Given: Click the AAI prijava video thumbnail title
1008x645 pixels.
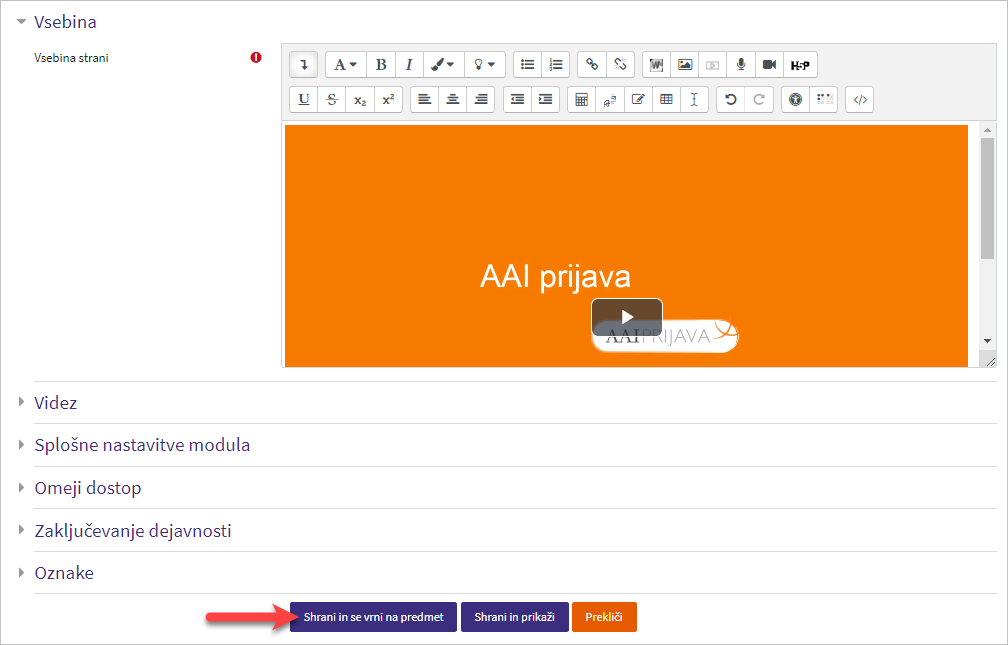Looking at the screenshot, I should tap(555, 277).
